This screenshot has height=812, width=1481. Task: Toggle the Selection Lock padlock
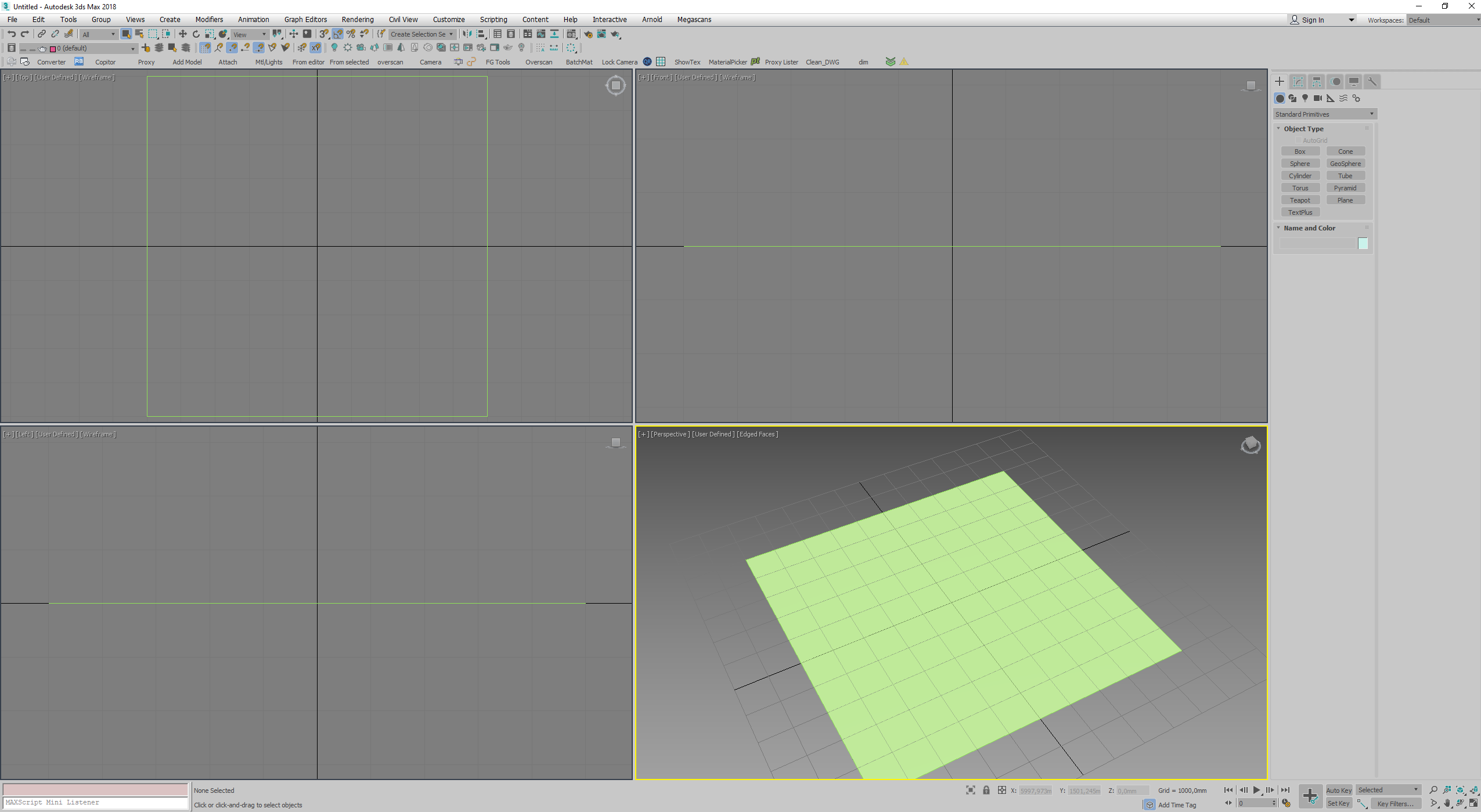986,790
